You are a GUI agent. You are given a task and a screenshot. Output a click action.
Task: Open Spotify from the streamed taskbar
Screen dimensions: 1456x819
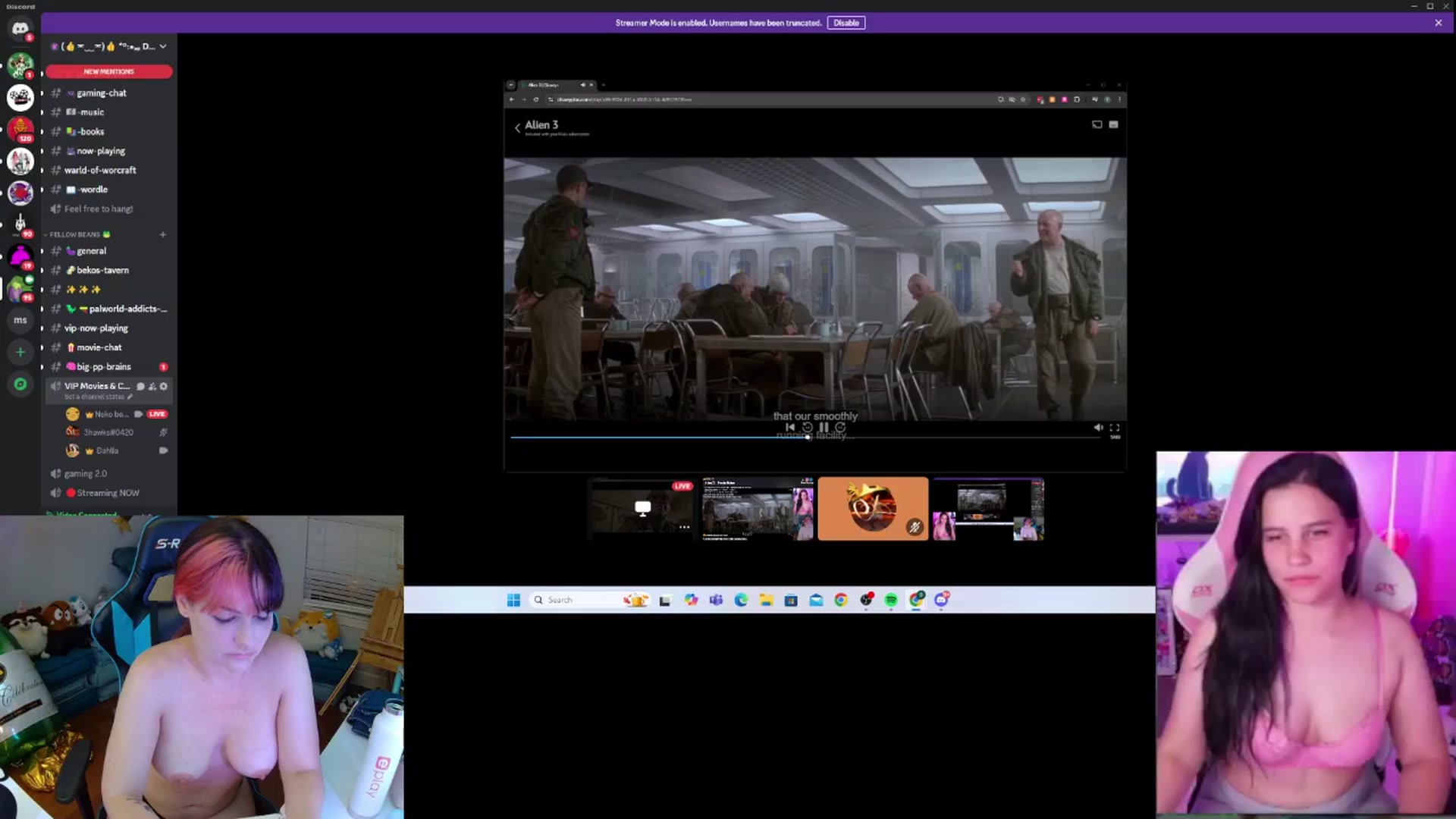coord(891,600)
